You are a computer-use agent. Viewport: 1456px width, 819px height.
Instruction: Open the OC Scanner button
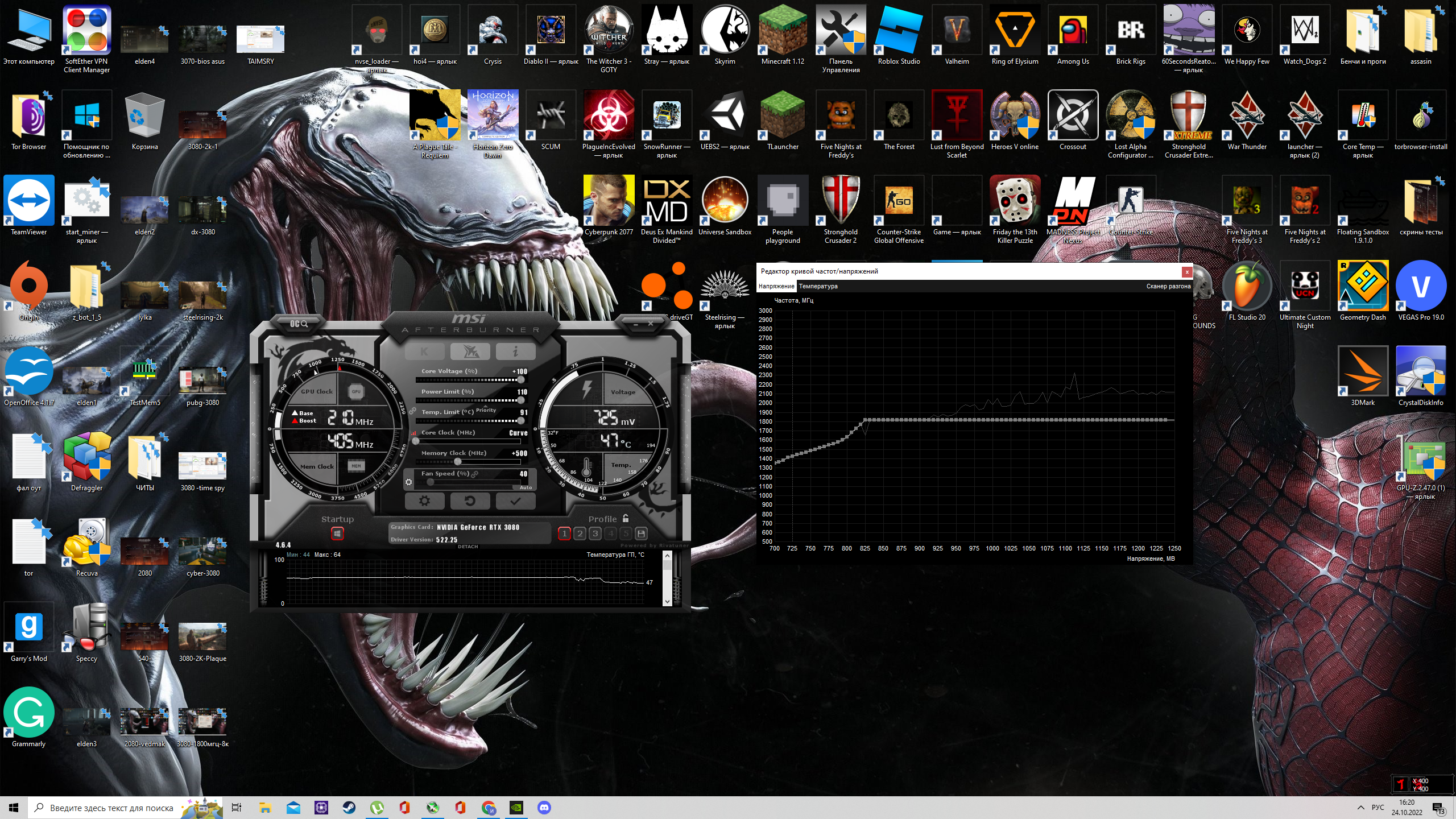(x=299, y=324)
